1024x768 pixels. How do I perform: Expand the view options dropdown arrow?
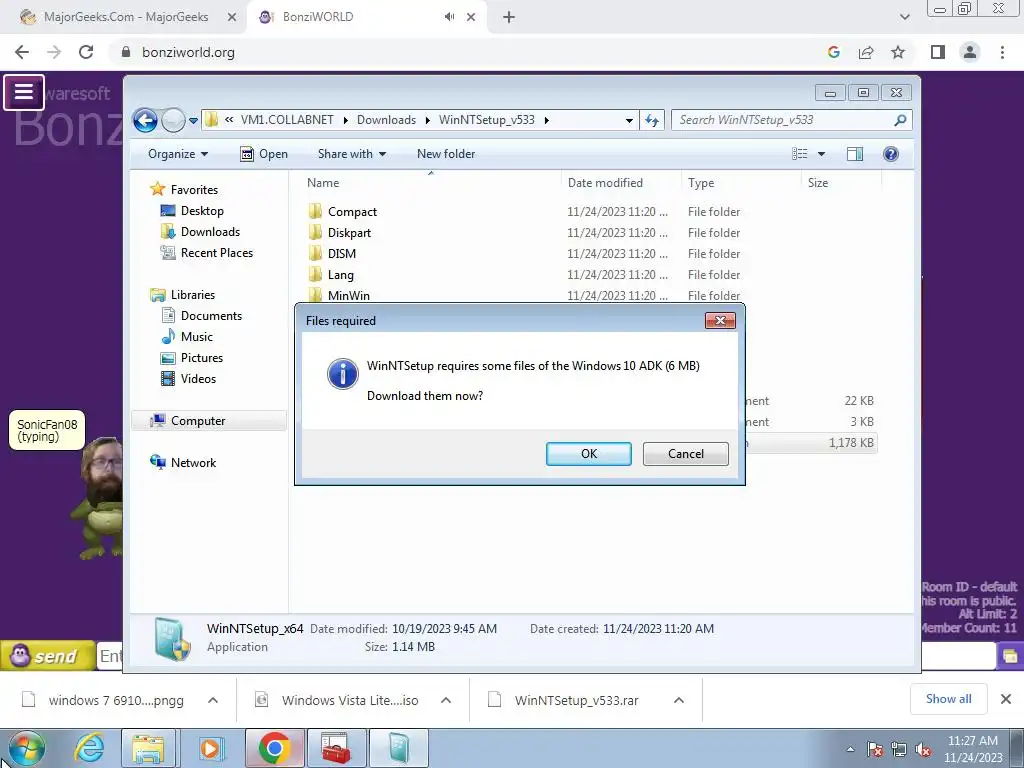pos(822,154)
